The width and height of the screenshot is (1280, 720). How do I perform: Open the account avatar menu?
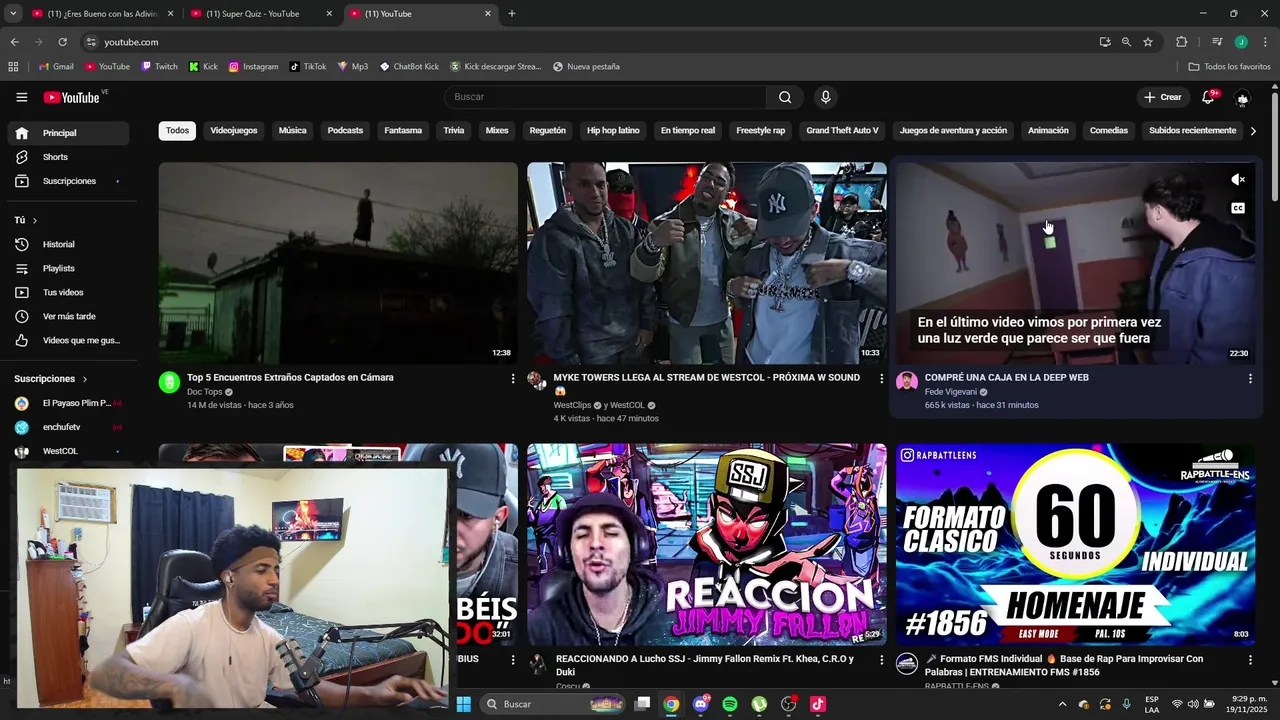click(x=1242, y=97)
